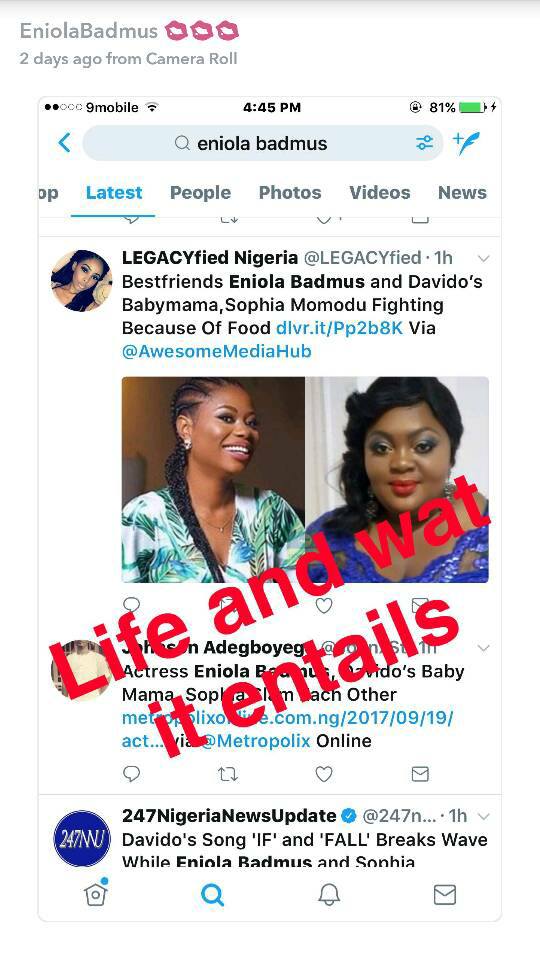Open the dlvr.it/Pp2b8K link
Viewport: 540px width, 960px height.
coord(340,328)
